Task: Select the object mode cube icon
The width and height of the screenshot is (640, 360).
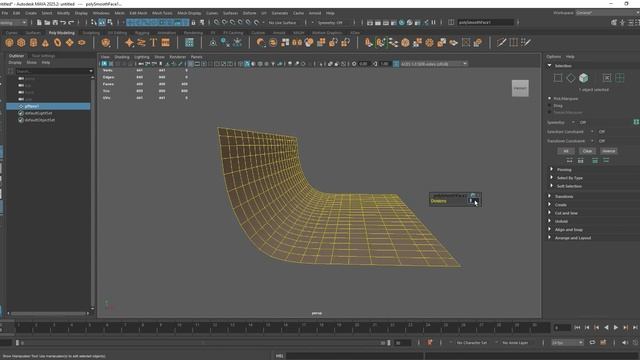Action: 584,78
